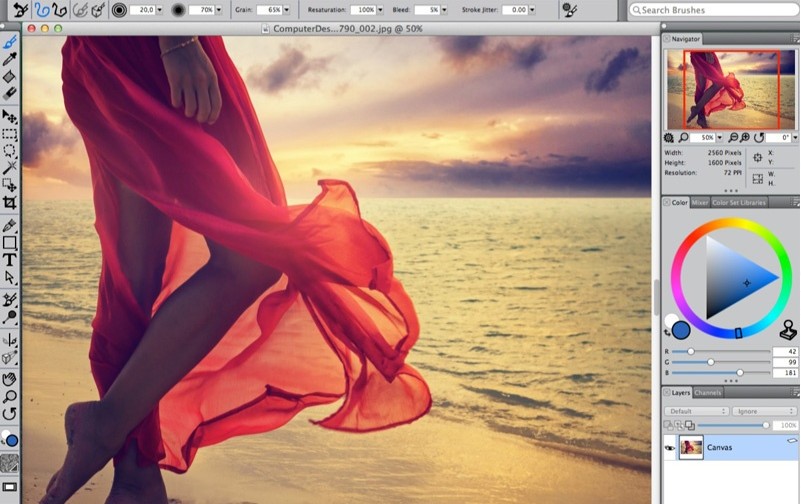This screenshot has width=801, height=504.
Task: Choose the Rotate Page tool
Action: [10, 413]
